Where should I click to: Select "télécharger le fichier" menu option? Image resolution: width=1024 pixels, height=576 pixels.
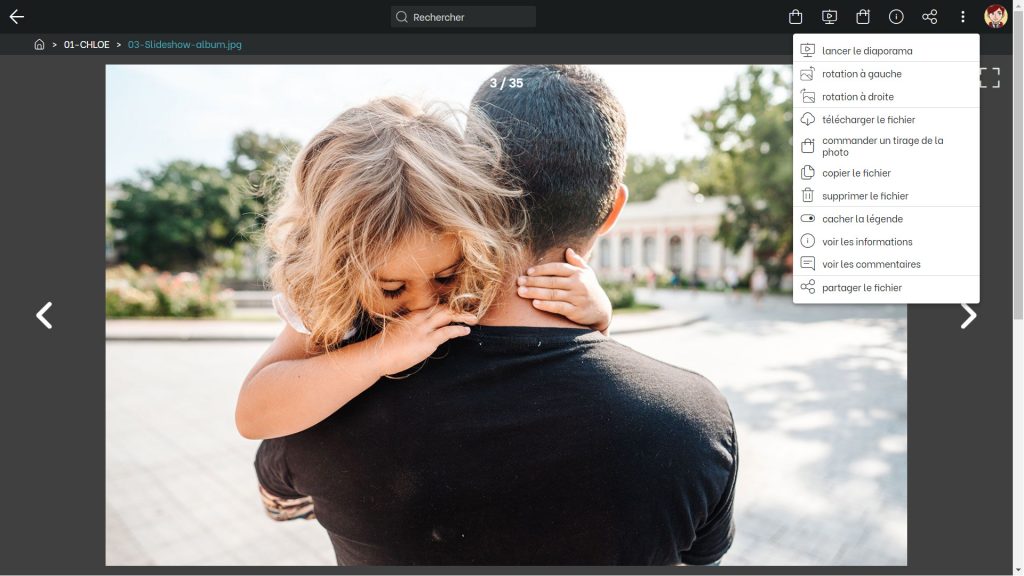[867, 120]
